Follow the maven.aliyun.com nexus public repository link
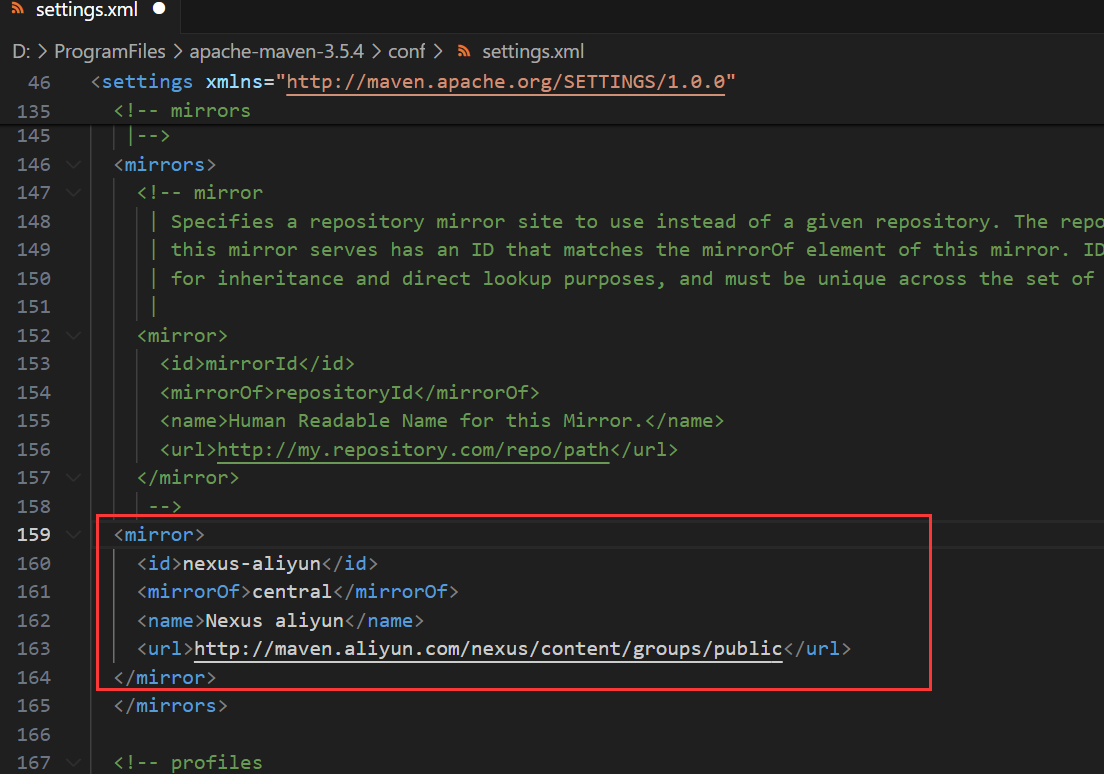 (487, 648)
